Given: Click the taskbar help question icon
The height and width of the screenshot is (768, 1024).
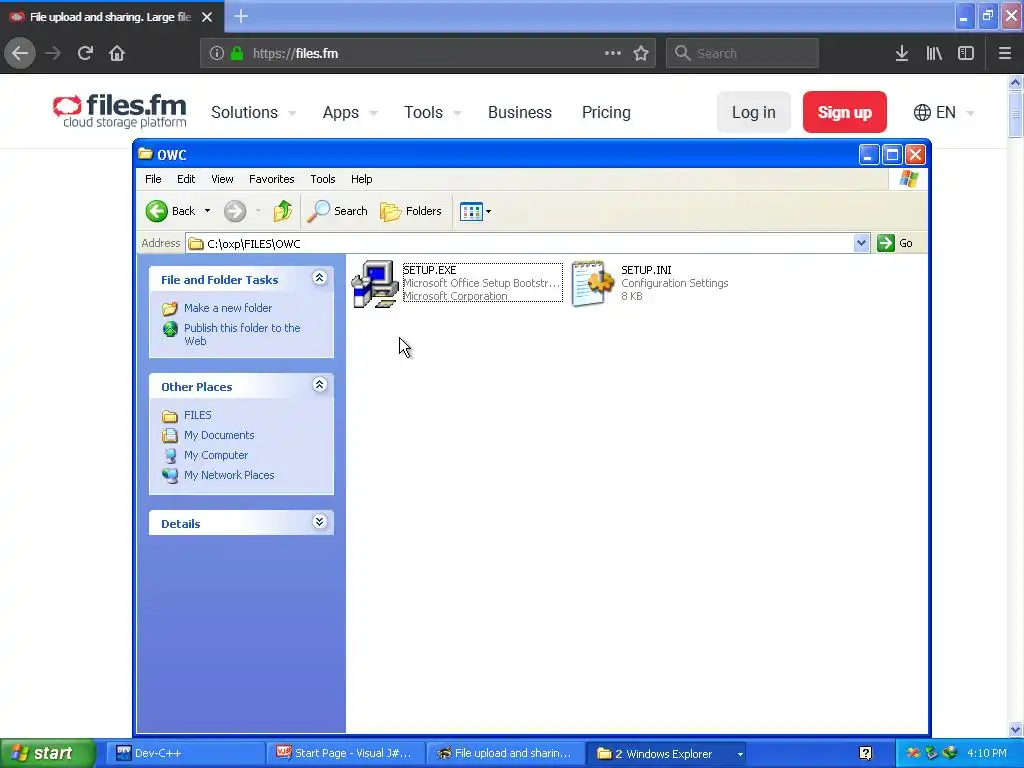Looking at the screenshot, I should pyautogui.click(x=865, y=753).
